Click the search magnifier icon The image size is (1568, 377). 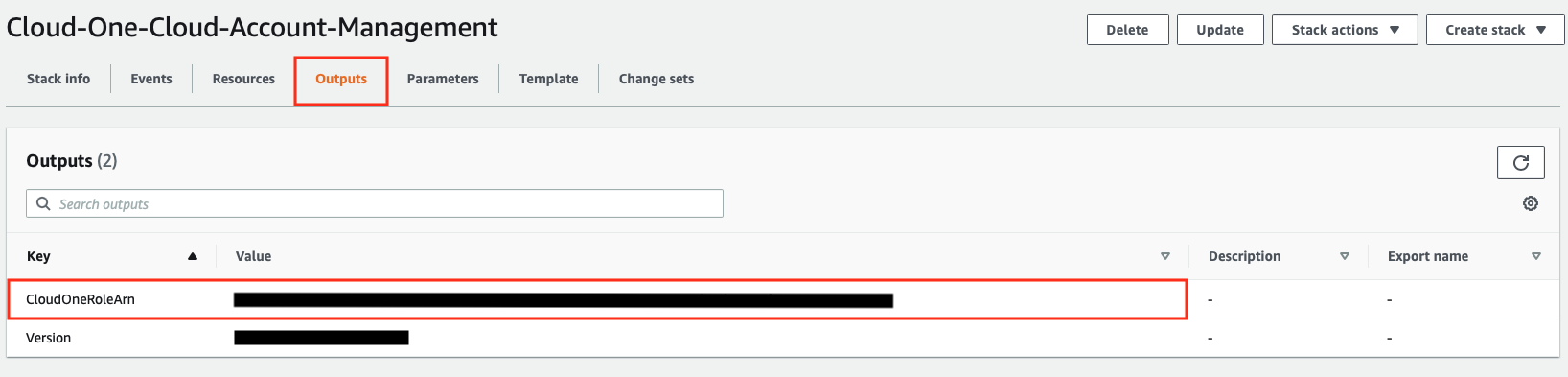pos(43,203)
